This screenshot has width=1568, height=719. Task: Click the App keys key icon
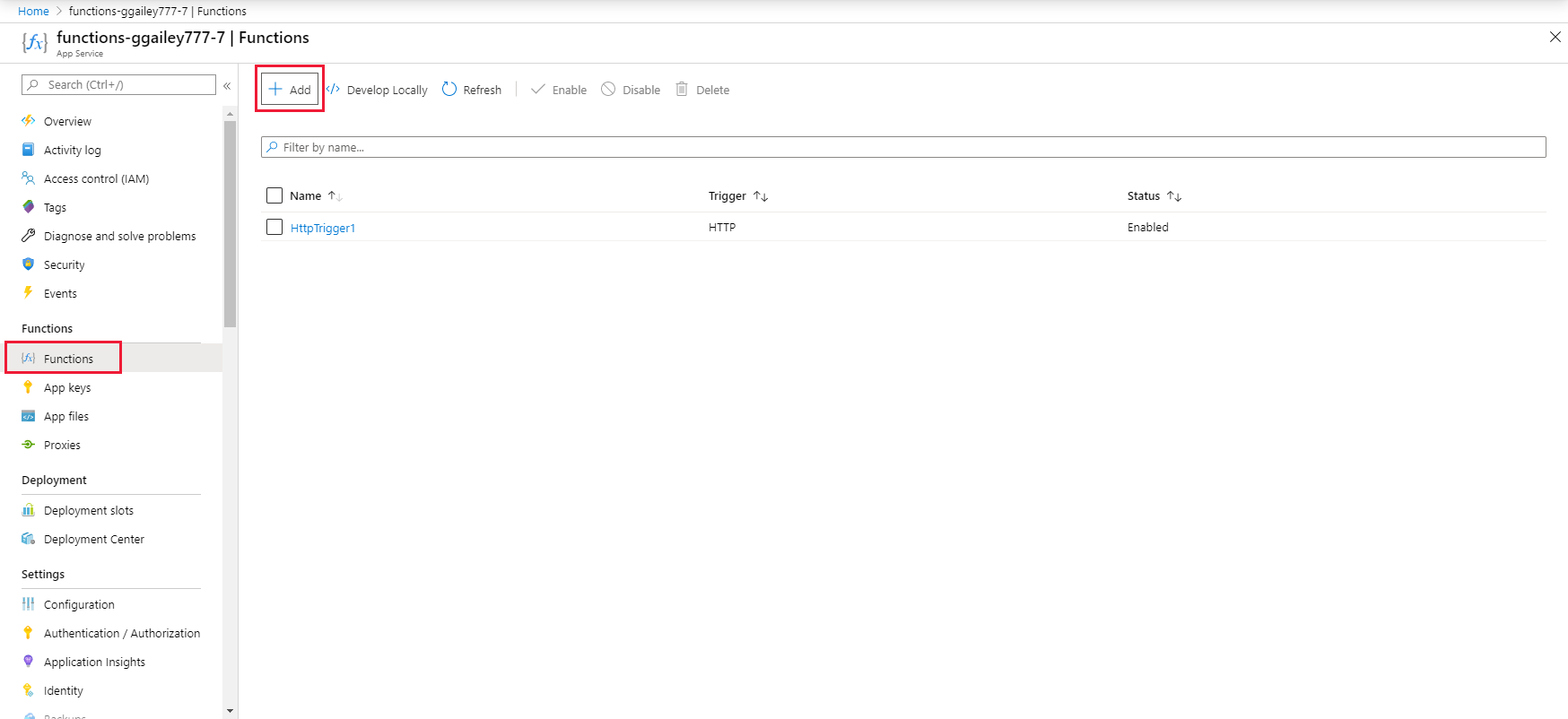coord(29,387)
